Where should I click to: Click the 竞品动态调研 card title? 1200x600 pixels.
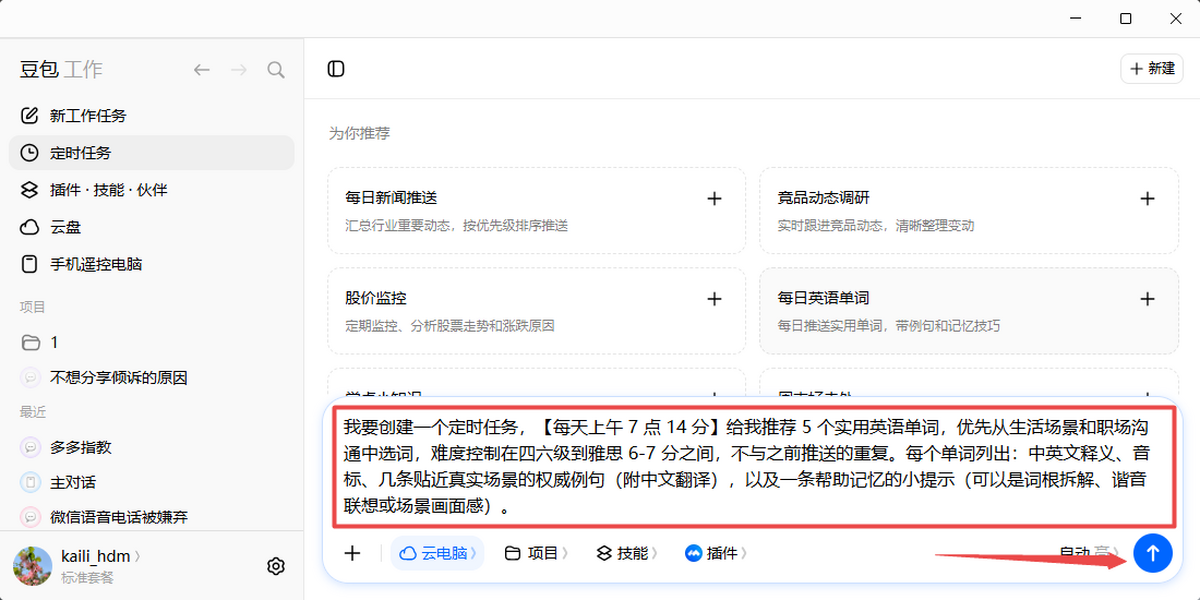tap(824, 198)
